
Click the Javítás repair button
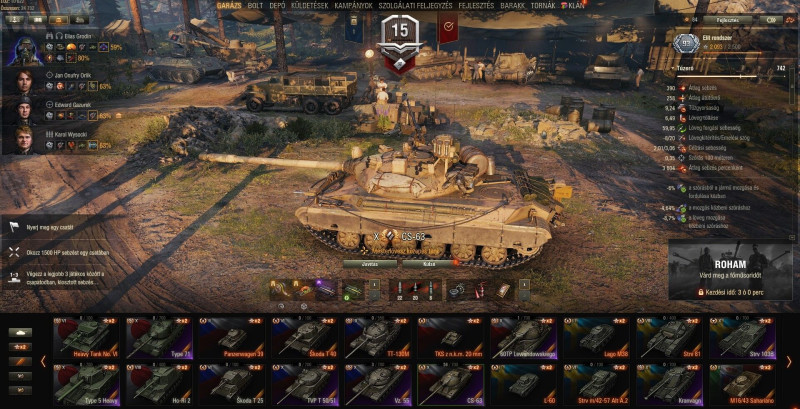tap(370, 264)
